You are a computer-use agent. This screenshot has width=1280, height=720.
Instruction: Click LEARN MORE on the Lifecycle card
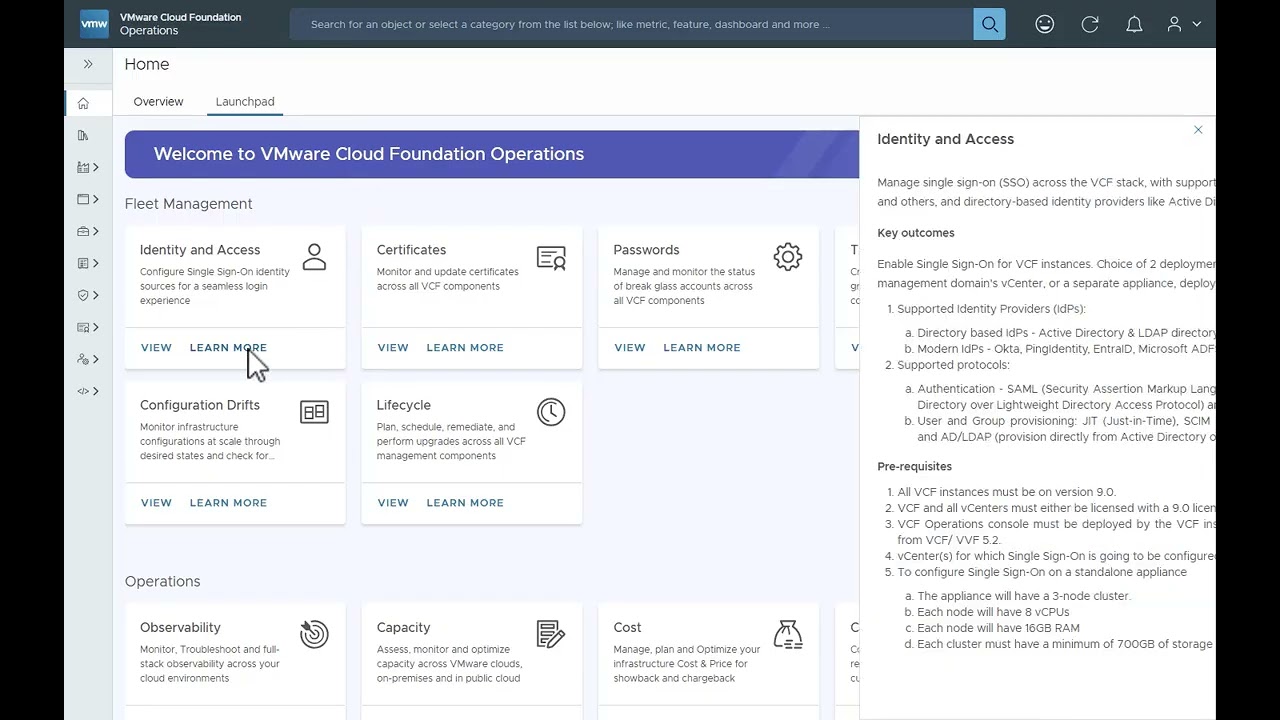click(465, 502)
